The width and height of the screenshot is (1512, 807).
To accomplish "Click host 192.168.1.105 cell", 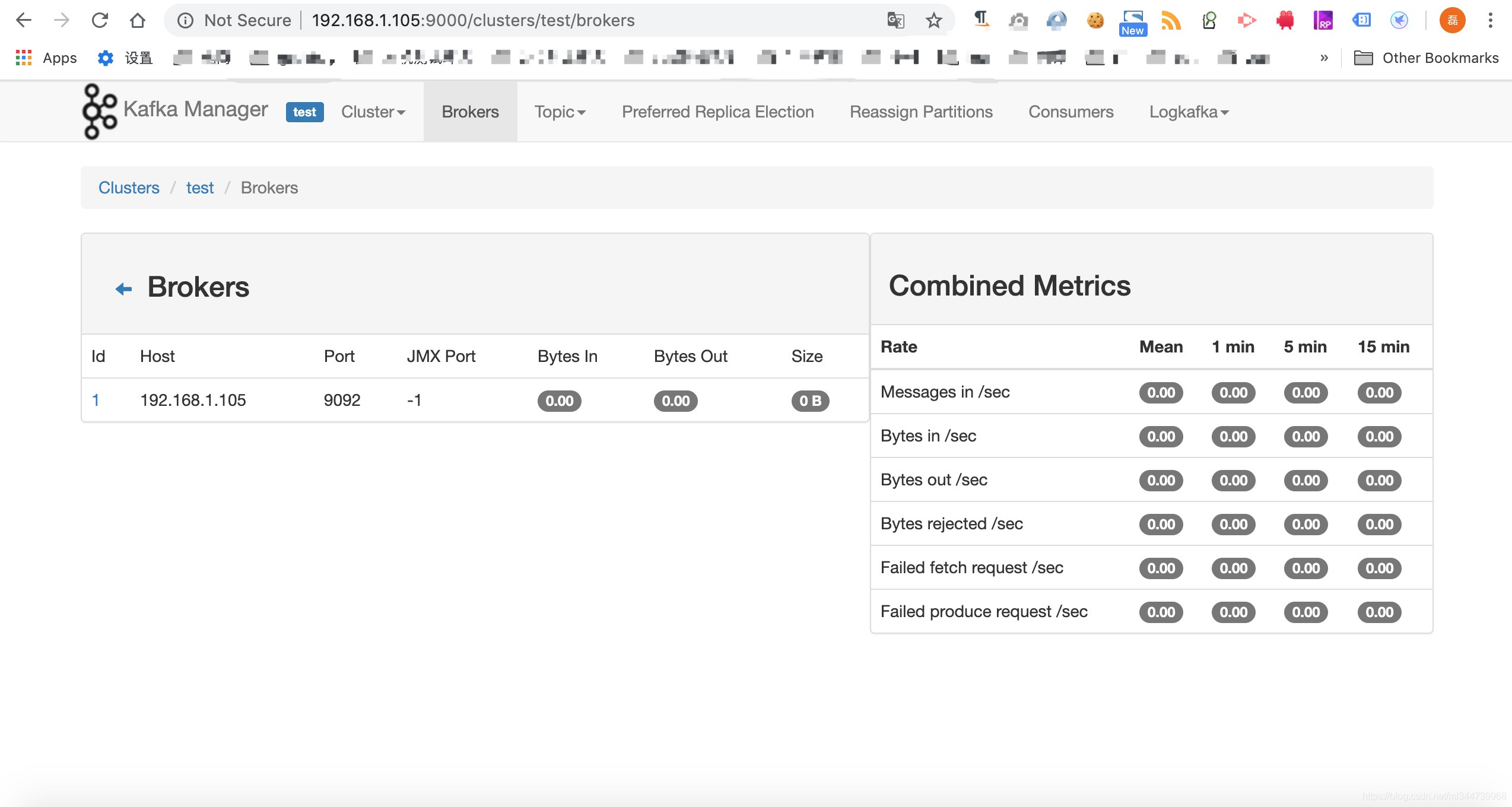I will point(193,400).
